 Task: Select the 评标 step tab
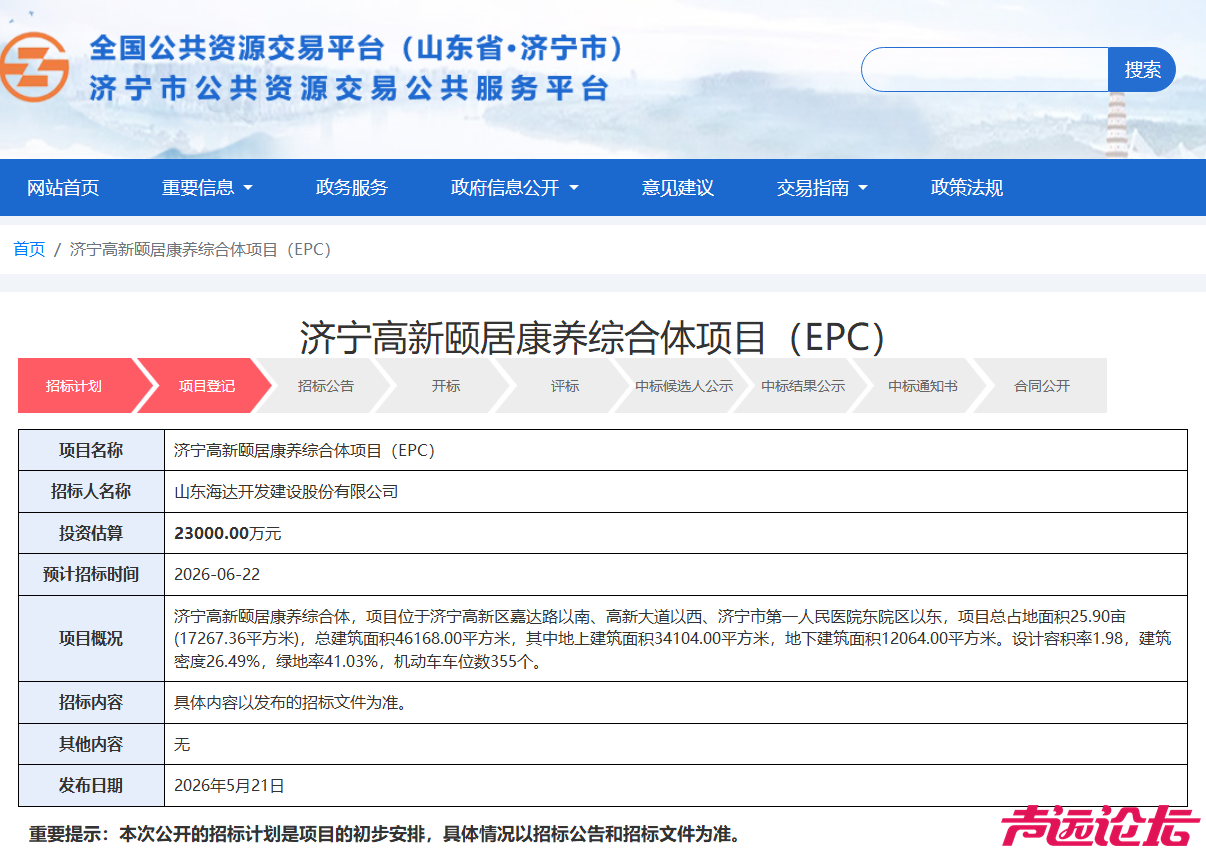(565, 386)
